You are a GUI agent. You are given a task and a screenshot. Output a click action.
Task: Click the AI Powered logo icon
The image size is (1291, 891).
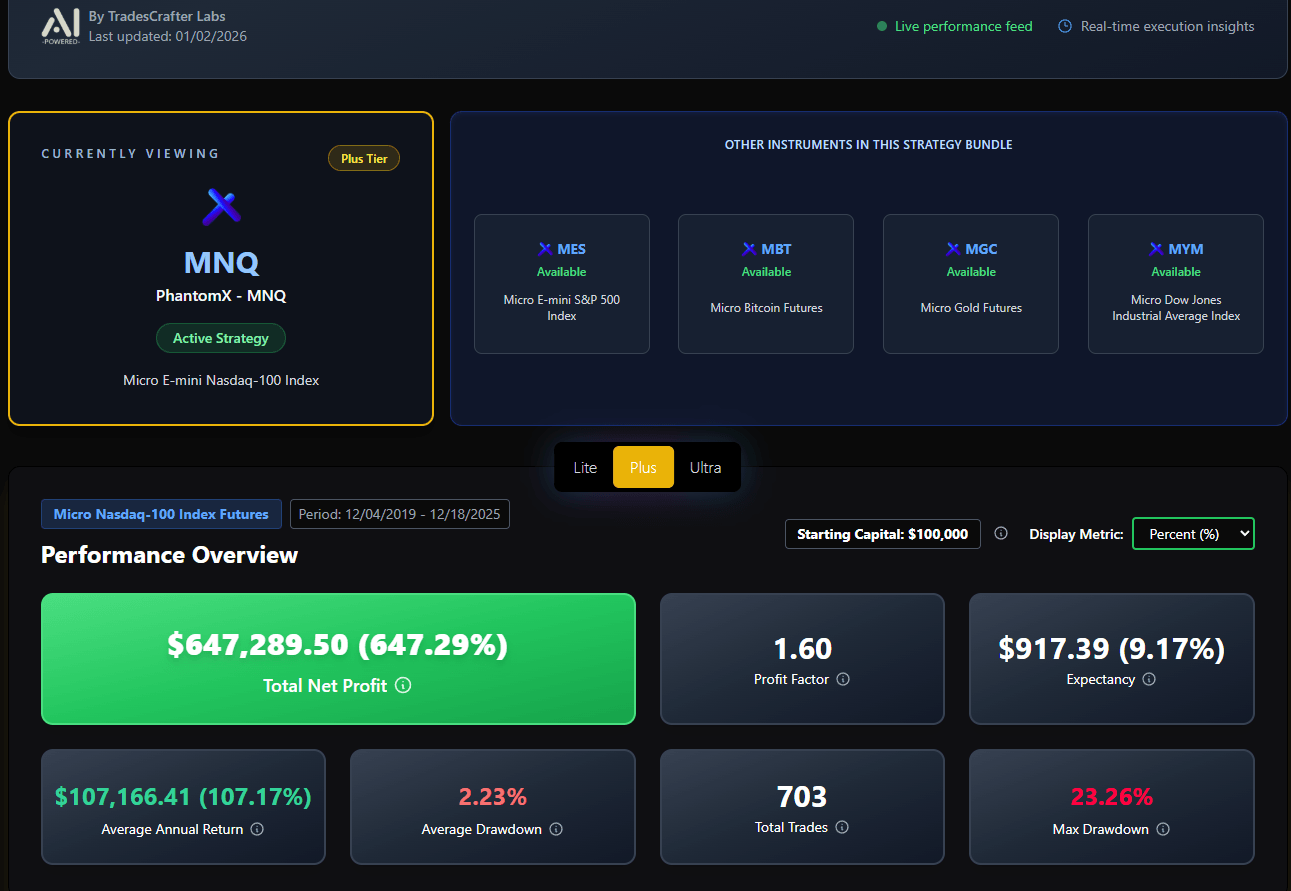click(60, 27)
